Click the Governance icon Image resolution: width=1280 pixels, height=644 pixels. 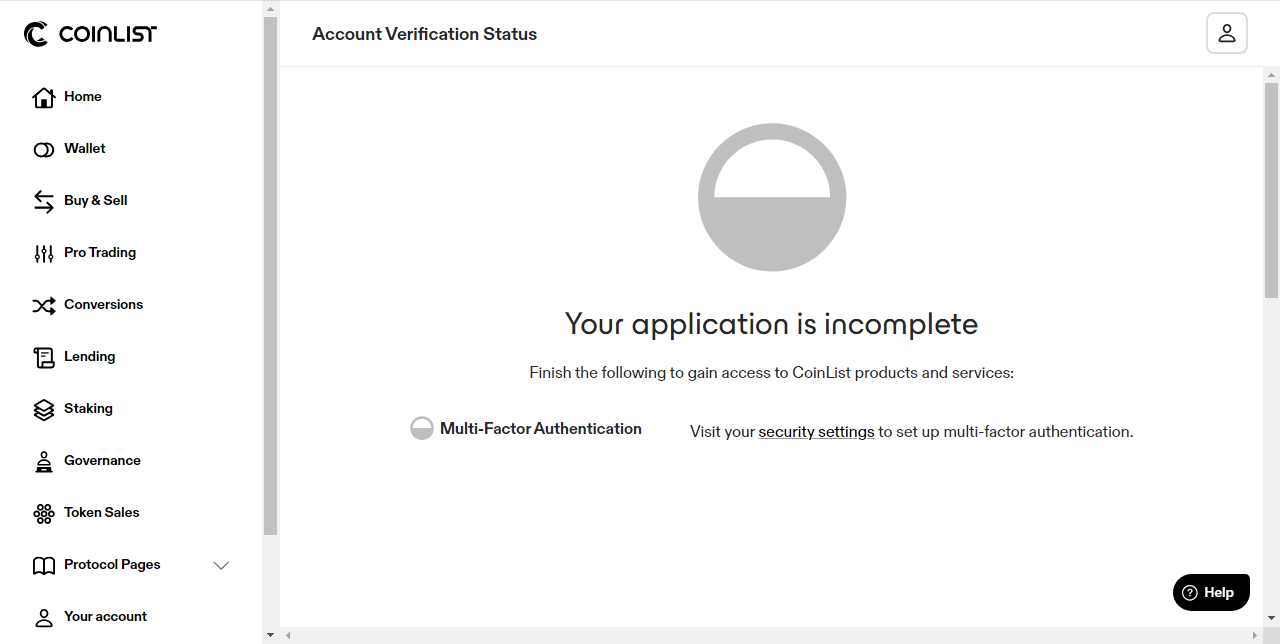(44, 461)
